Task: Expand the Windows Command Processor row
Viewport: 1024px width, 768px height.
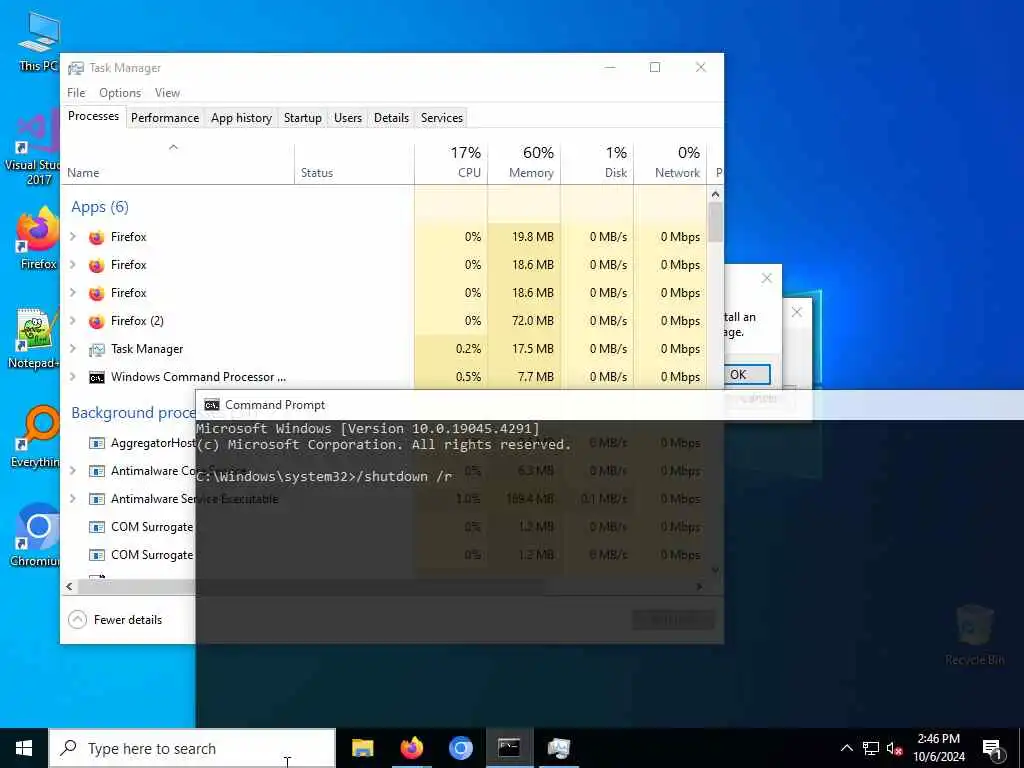Action: tap(73, 377)
